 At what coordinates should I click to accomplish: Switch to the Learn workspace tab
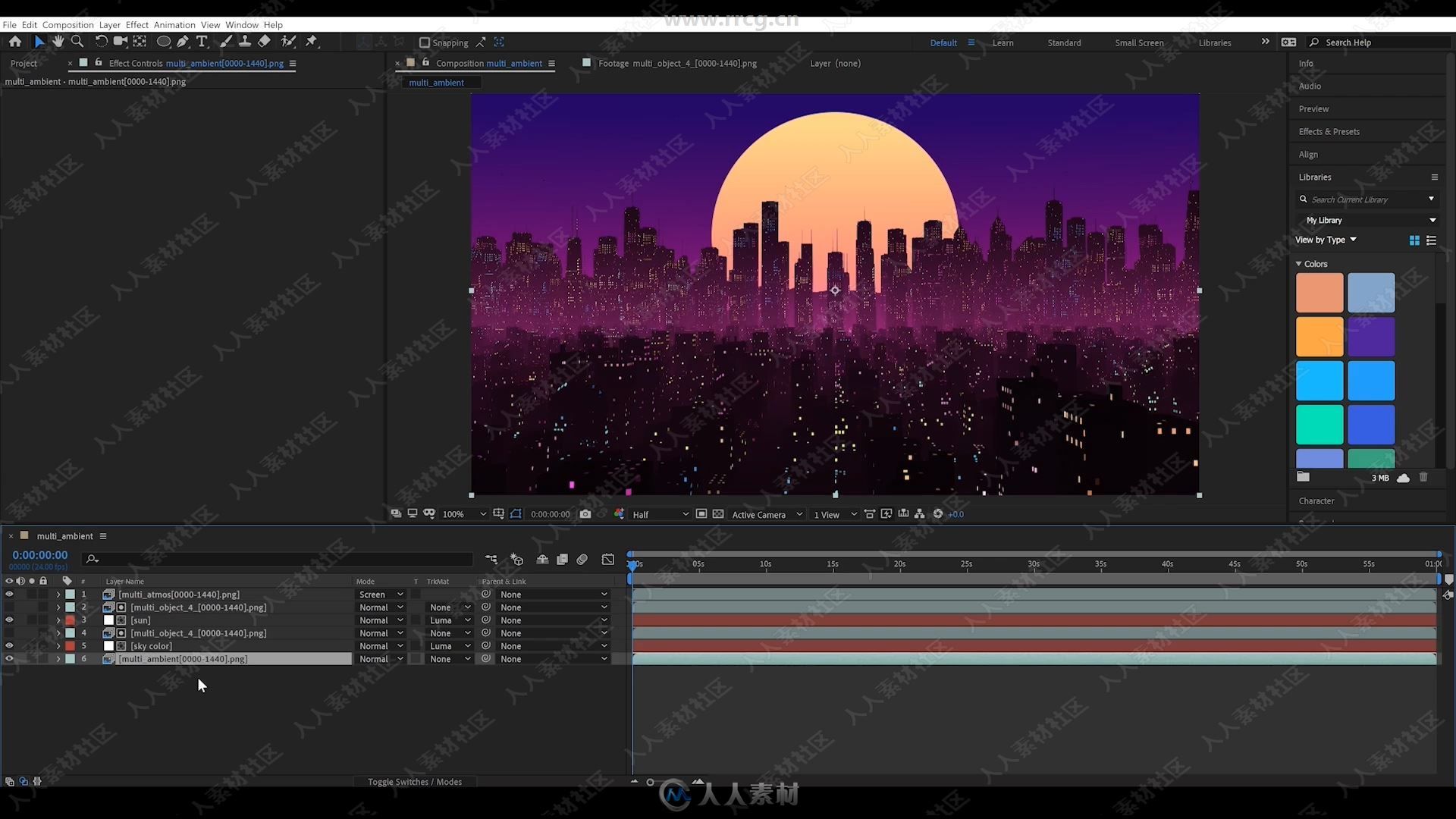(x=1002, y=42)
